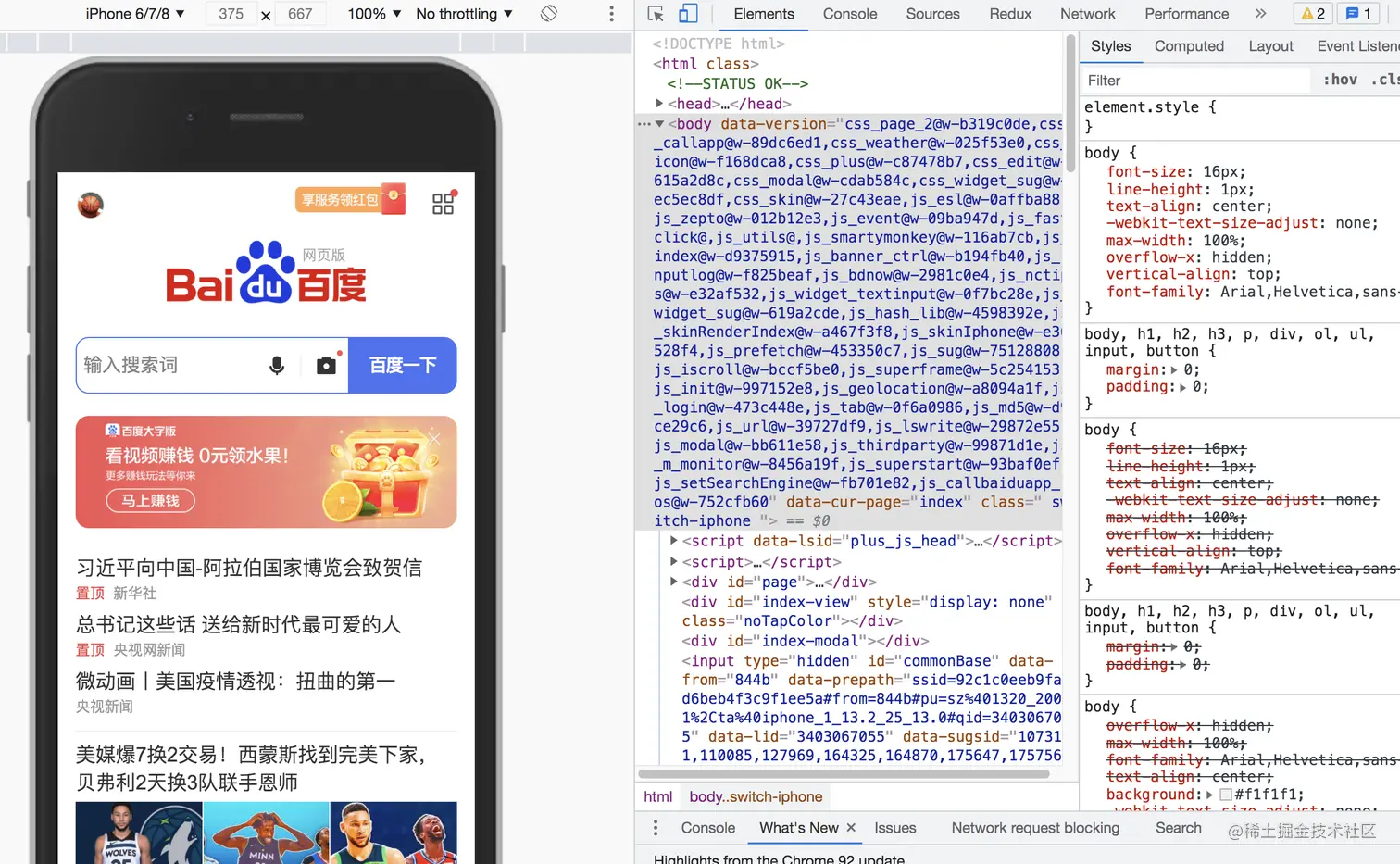This screenshot has width=1400, height=864.
Task: Toggle the :hov element state button
Action: click(1341, 80)
